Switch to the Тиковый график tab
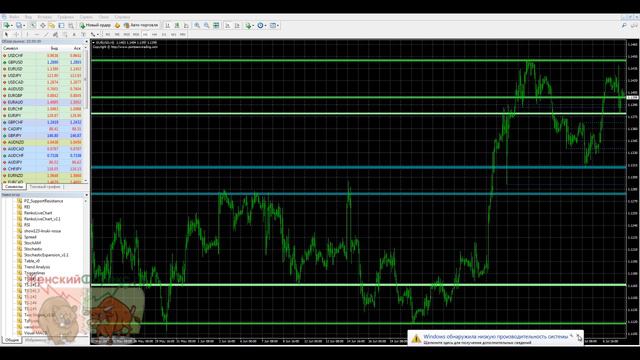Image resolution: width=640 pixels, height=360 pixels. (45, 187)
